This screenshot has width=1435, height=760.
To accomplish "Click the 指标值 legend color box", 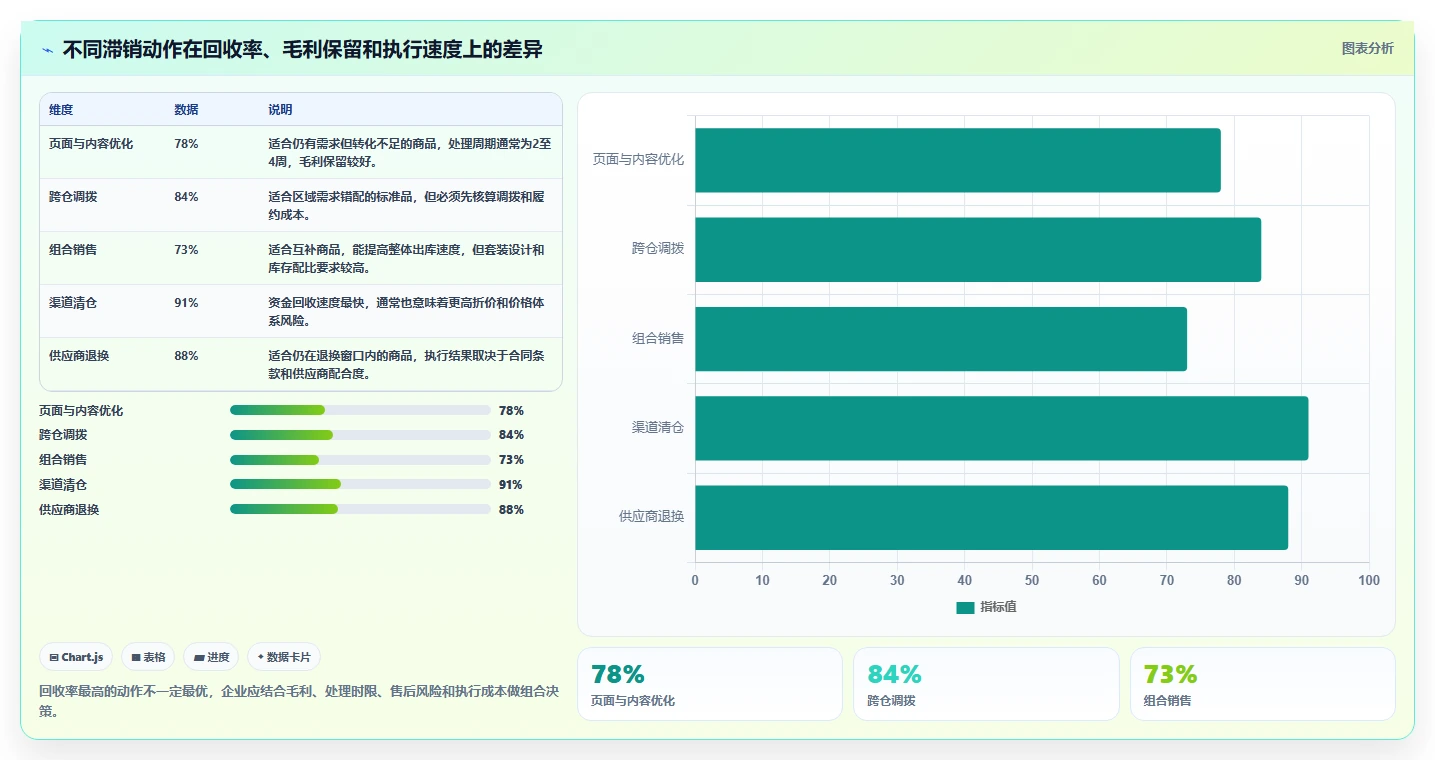I will (x=965, y=608).
